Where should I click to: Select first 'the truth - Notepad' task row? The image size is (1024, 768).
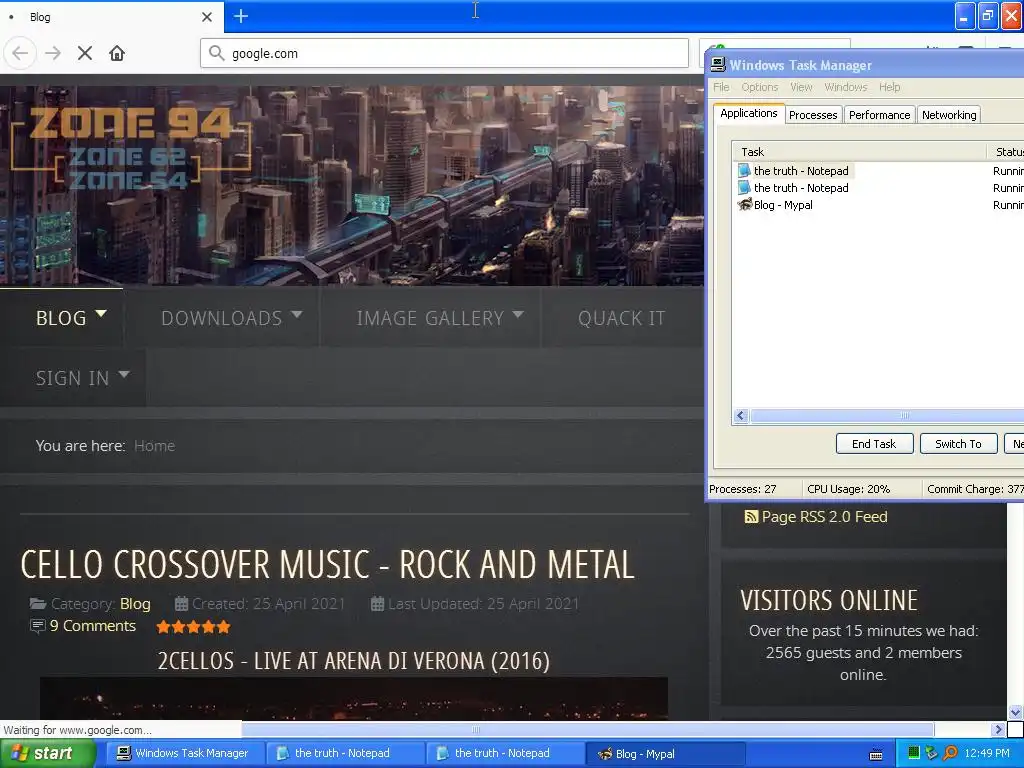coord(801,170)
